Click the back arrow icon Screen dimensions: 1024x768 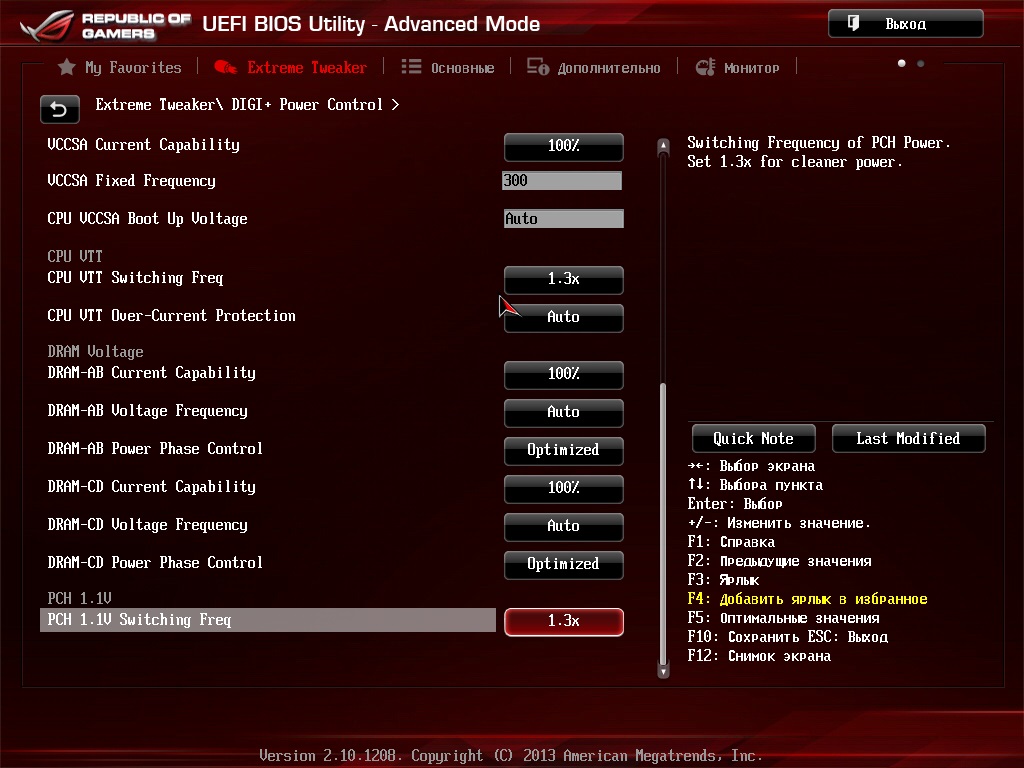pyautogui.click(x=59, y=109)
